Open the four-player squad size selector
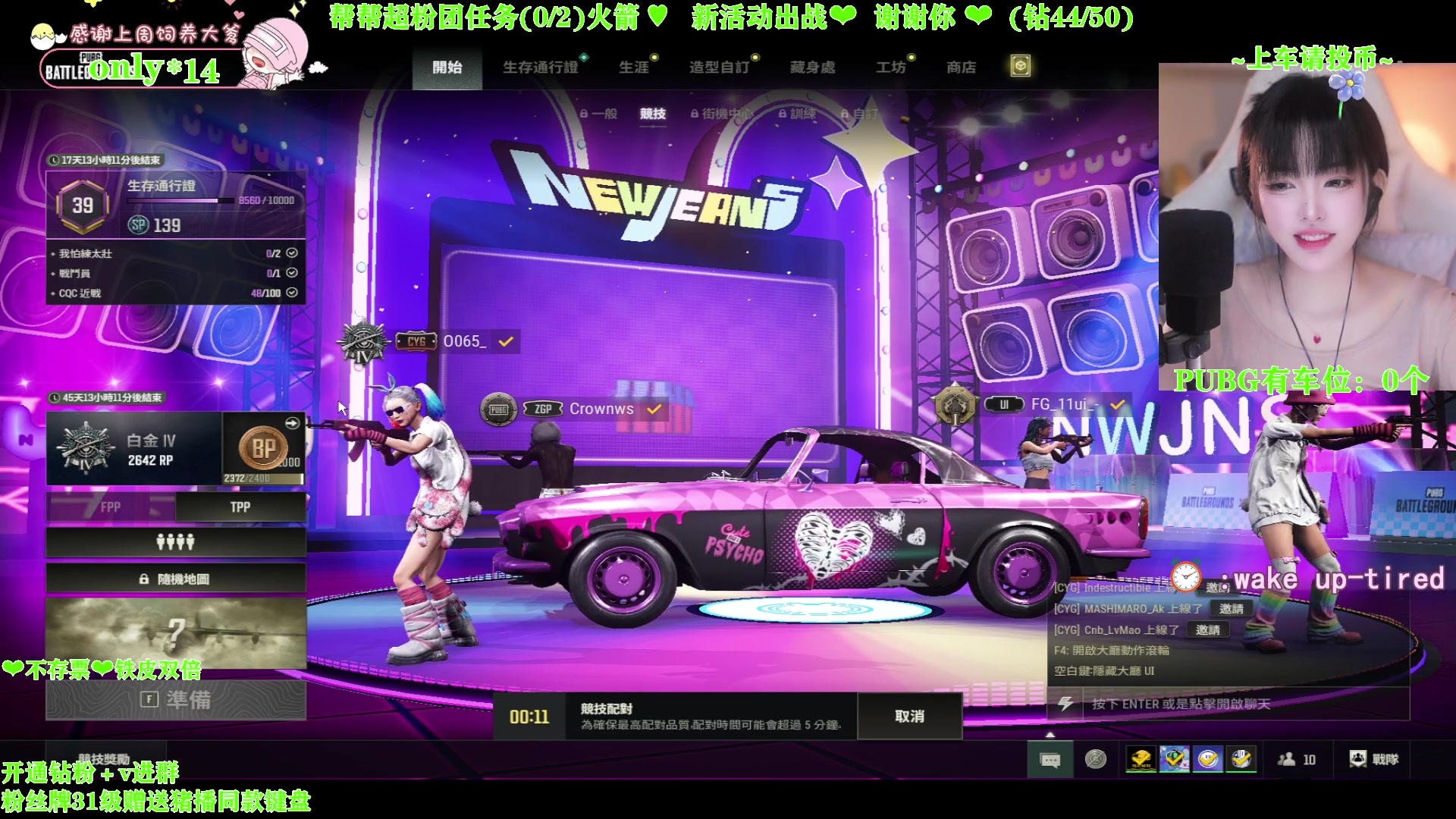Image resolution: width=1456 pixels, height=819 pixels. click(176, 542)
